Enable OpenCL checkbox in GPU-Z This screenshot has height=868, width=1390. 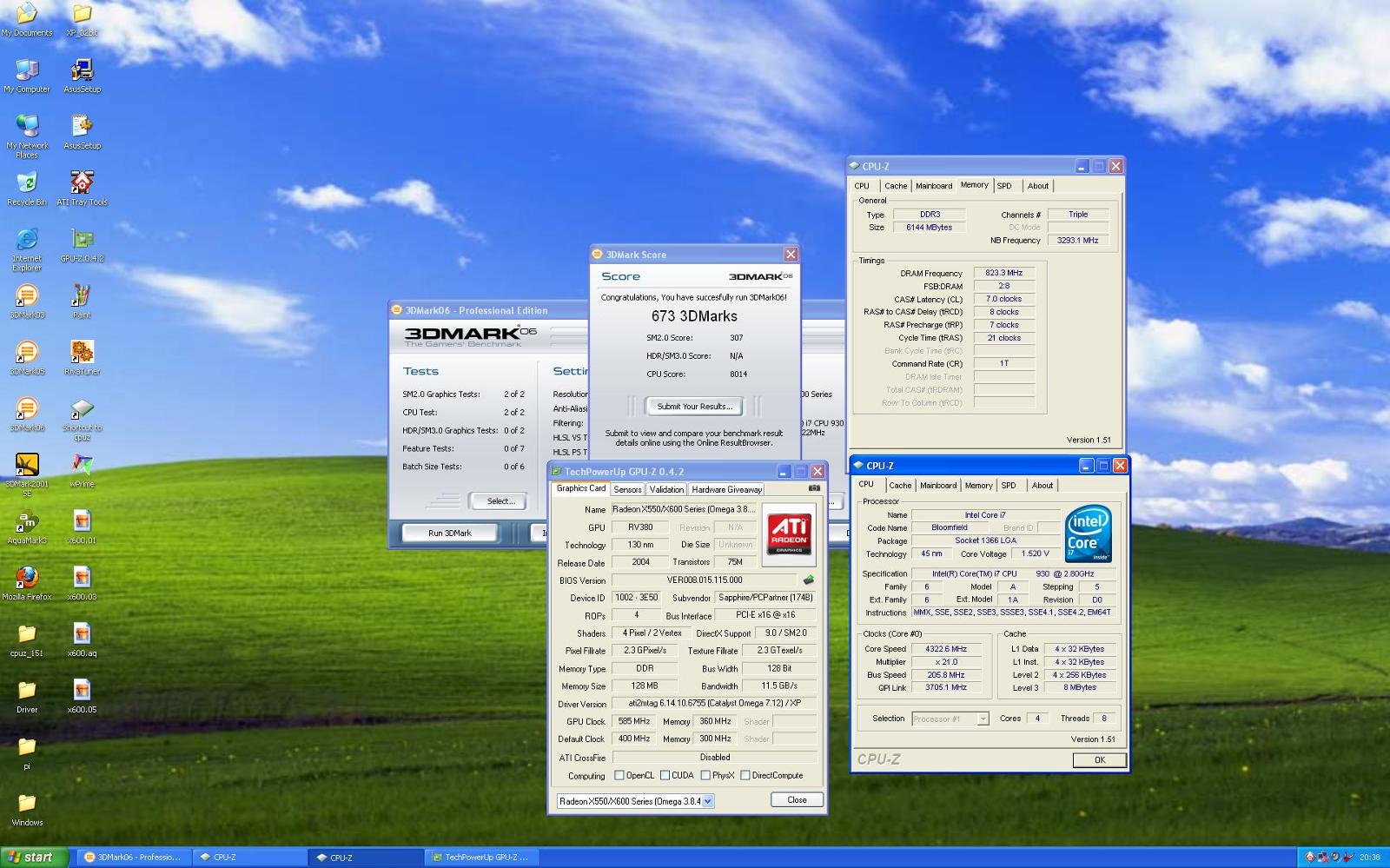click(619, 775)
